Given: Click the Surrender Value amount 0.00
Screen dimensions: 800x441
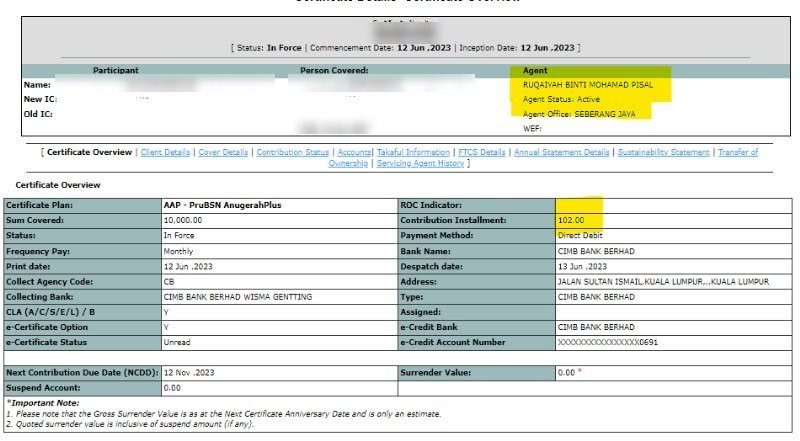Looking at the screenshot, I should tap(566, 373).
